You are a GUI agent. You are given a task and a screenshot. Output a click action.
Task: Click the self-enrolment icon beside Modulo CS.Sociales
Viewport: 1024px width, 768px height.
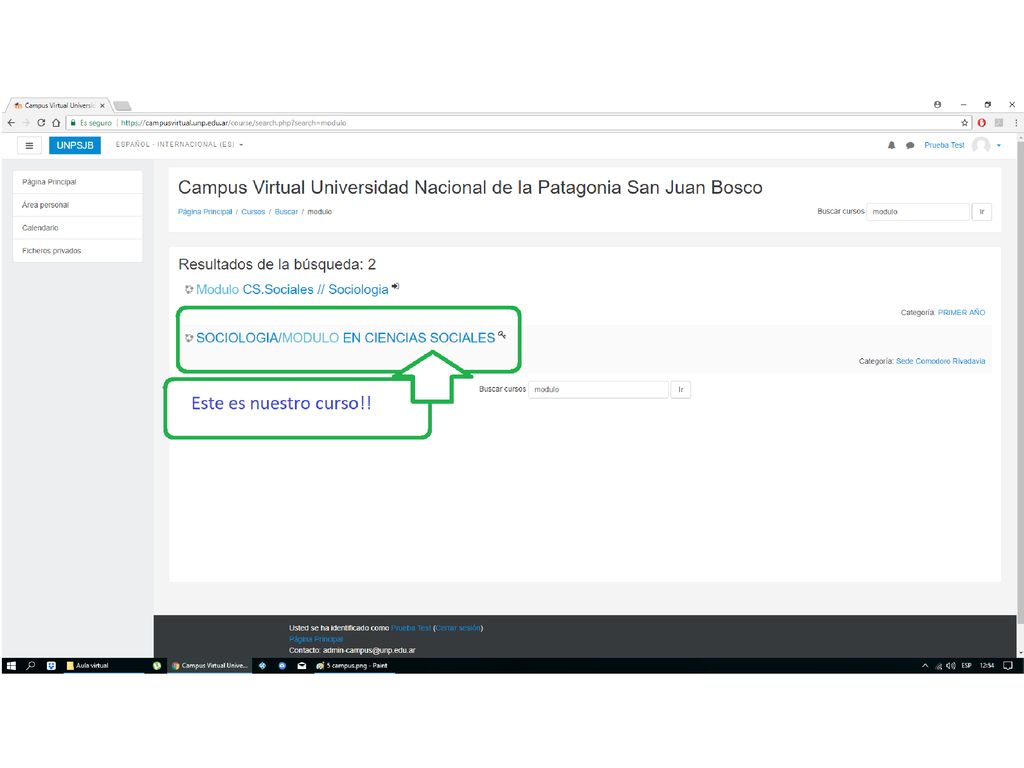(x=395, y=286)
